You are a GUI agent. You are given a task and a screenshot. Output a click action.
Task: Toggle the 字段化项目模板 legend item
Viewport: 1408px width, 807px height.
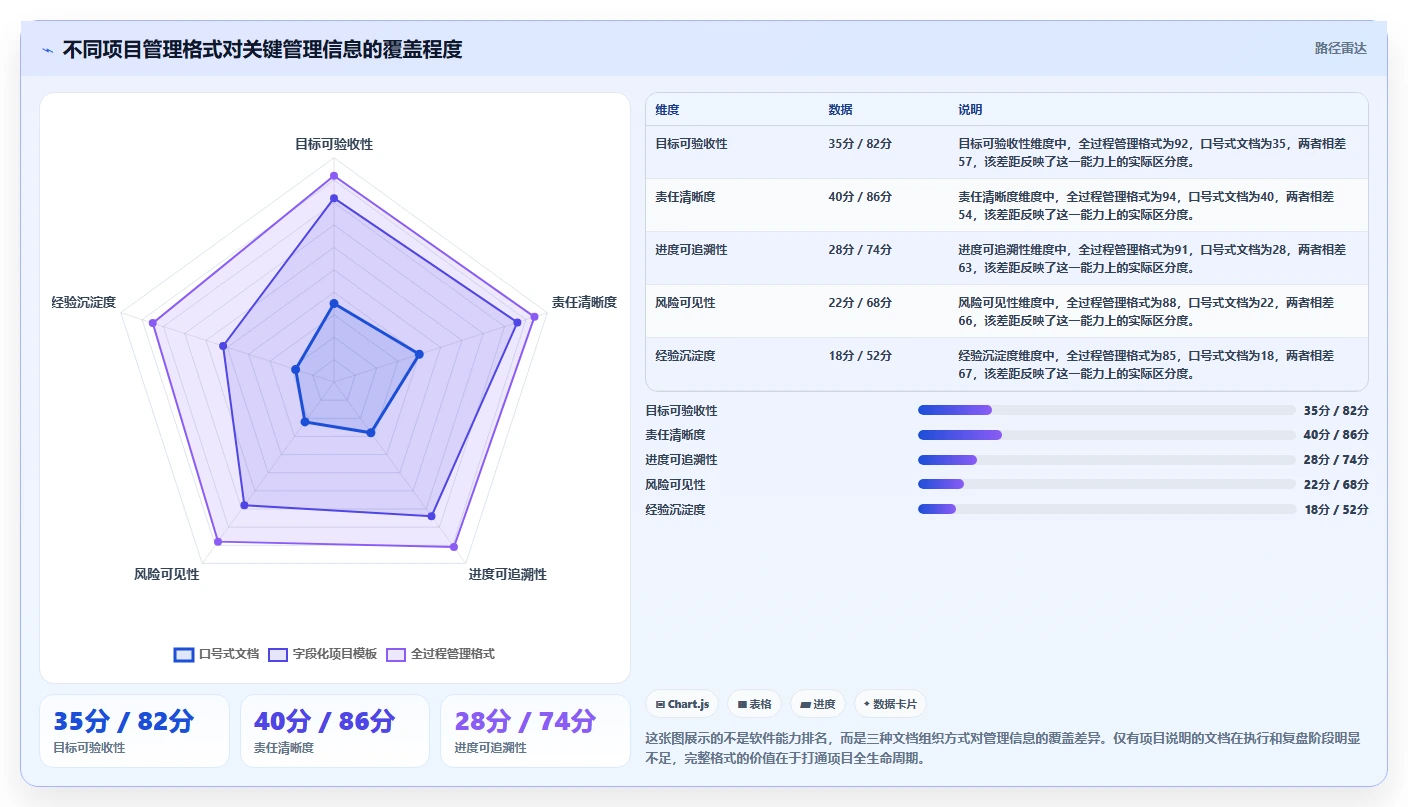[x=323, y=654]
